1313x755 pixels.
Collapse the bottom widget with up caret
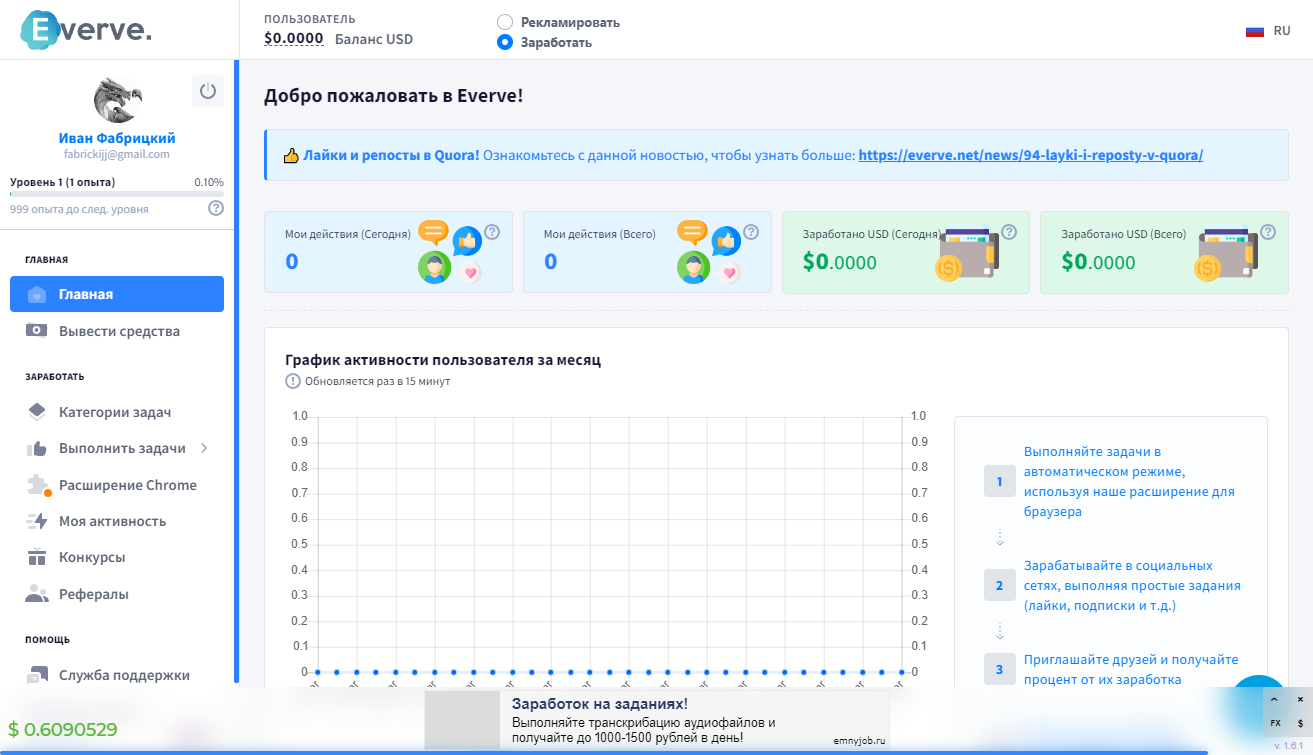(x=1276, y=699)
